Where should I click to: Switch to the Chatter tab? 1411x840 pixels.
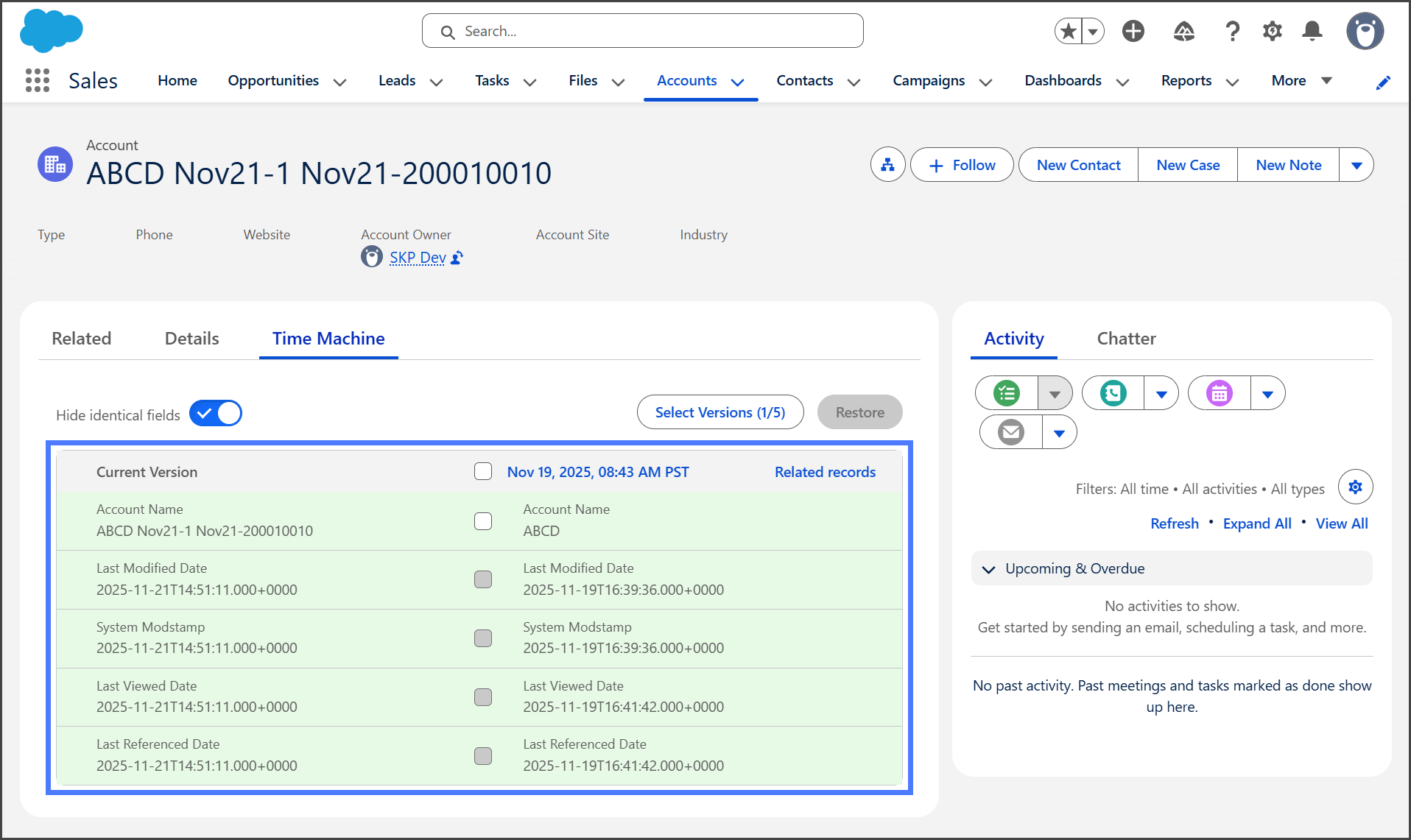pos(1126,339)
